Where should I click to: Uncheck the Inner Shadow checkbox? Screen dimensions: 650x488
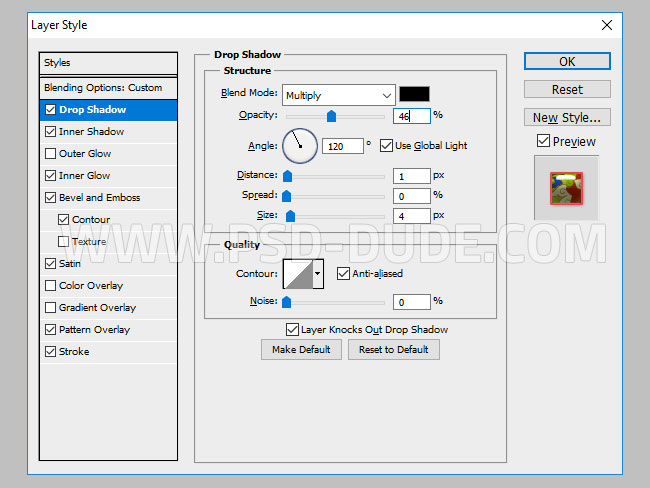click(51, 132)
